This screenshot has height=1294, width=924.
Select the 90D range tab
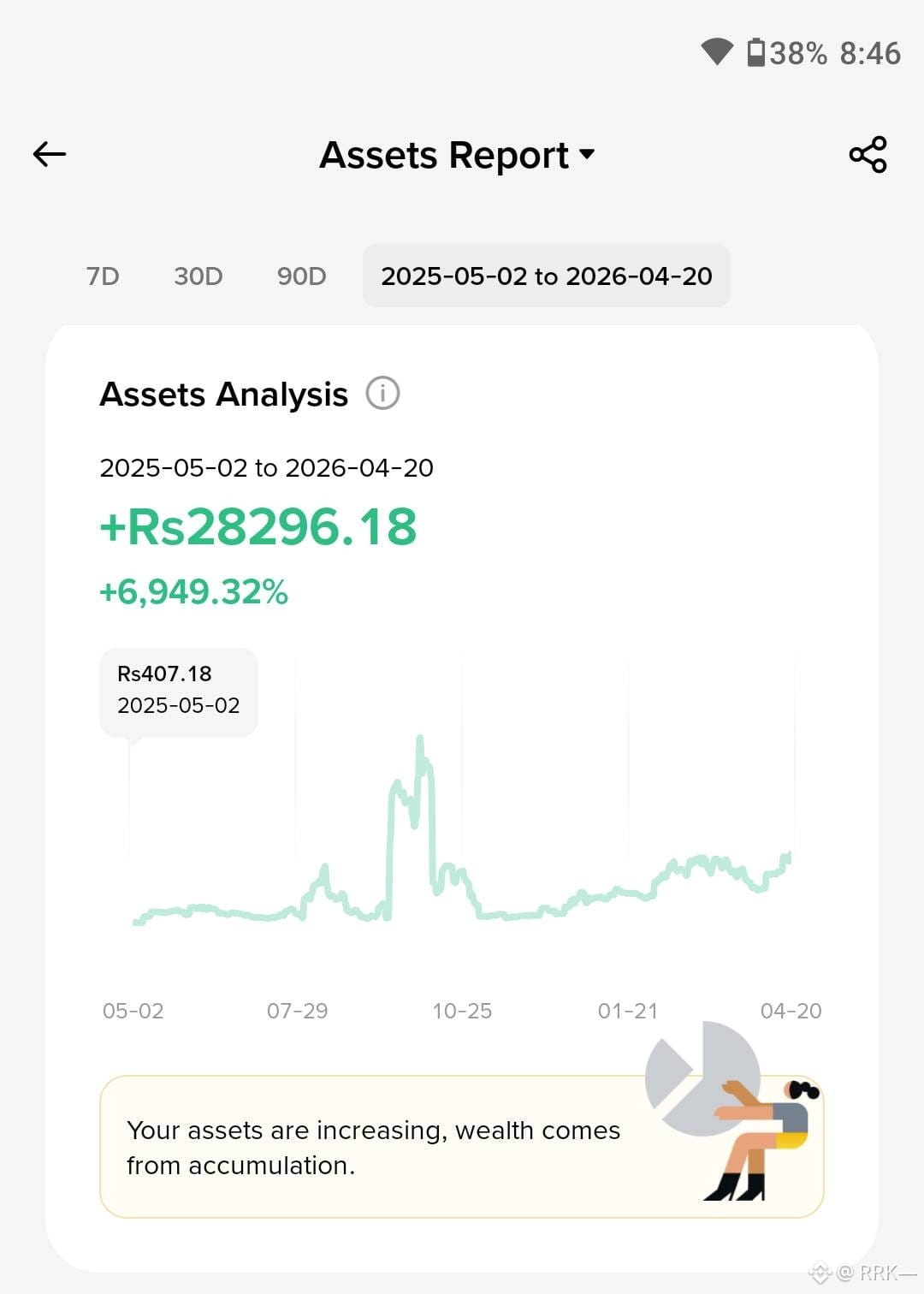(301, 276)
